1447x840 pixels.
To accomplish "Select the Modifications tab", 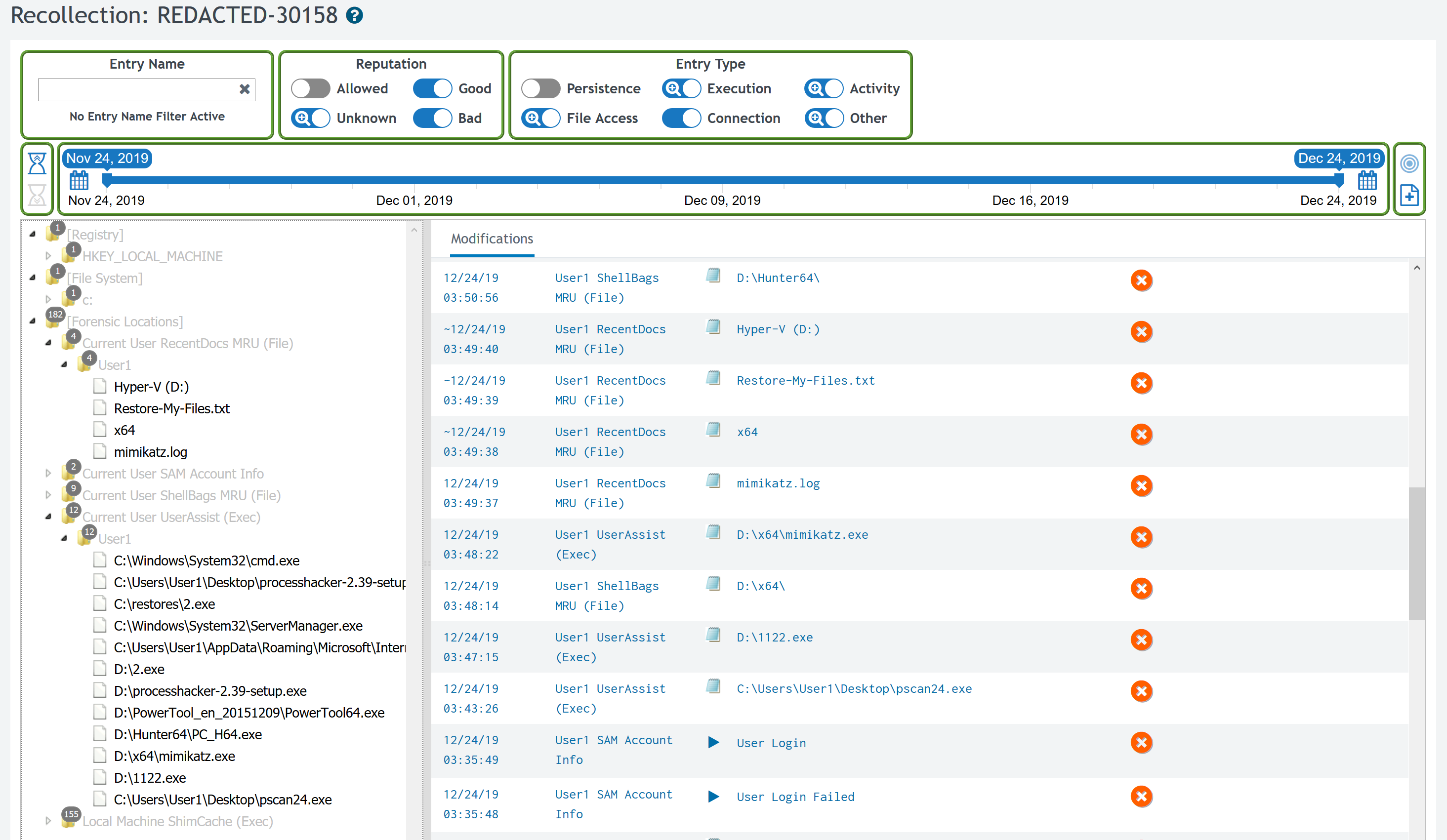I will click(x=492, y=239).
